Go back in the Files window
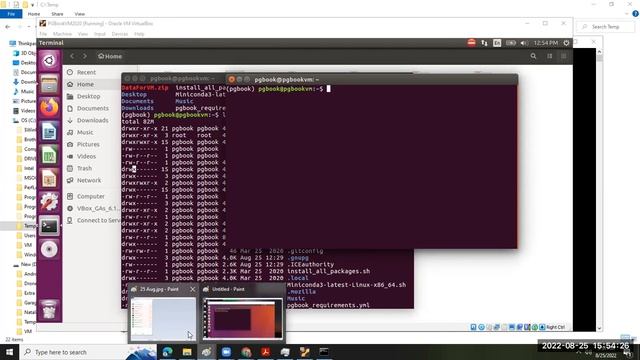This screenshot has width=640, height=360. tap(72, 56)
